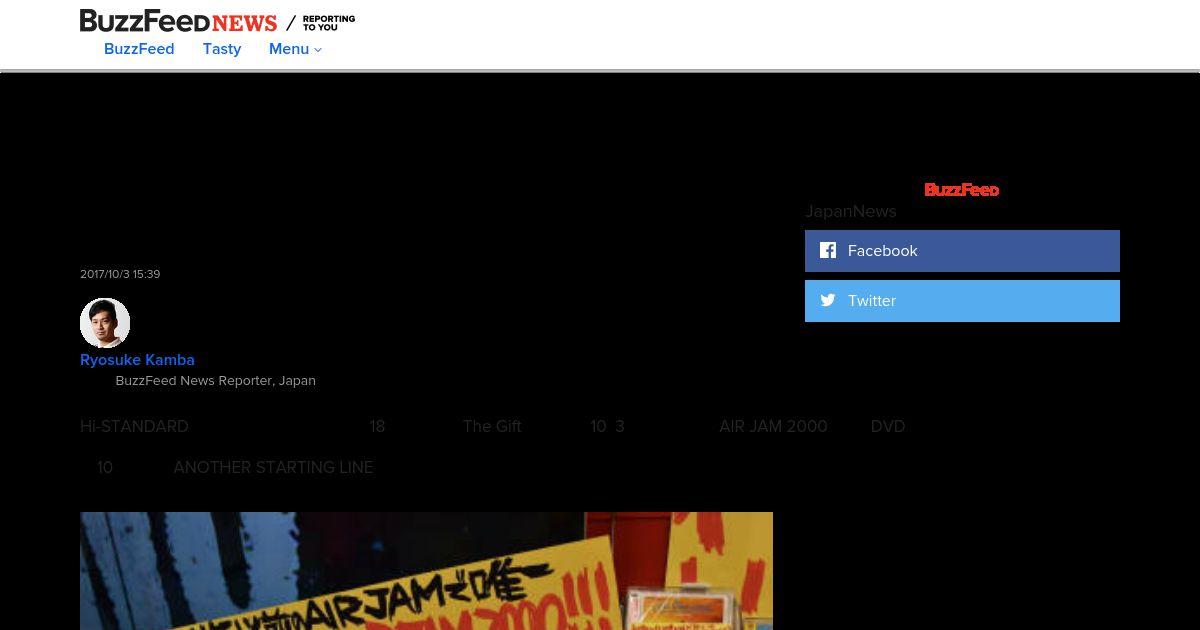Open author Ryosuke Kamba's profile link
Screen dimensions: 1200x630
point(137,360)
